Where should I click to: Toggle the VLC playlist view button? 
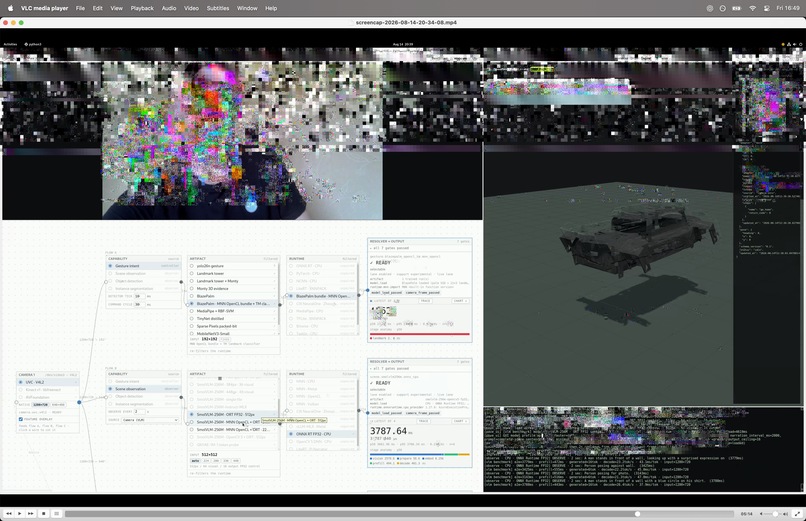click(x=57, y=514)
